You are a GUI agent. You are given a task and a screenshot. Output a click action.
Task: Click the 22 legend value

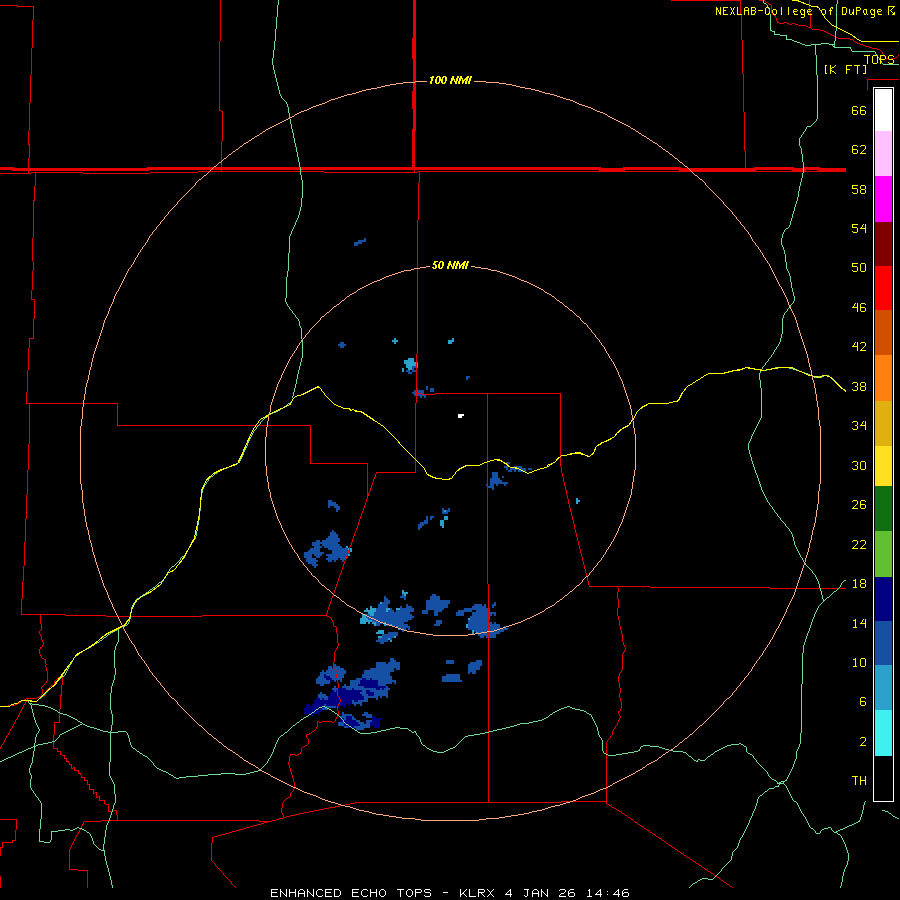(x=859, y=544)
